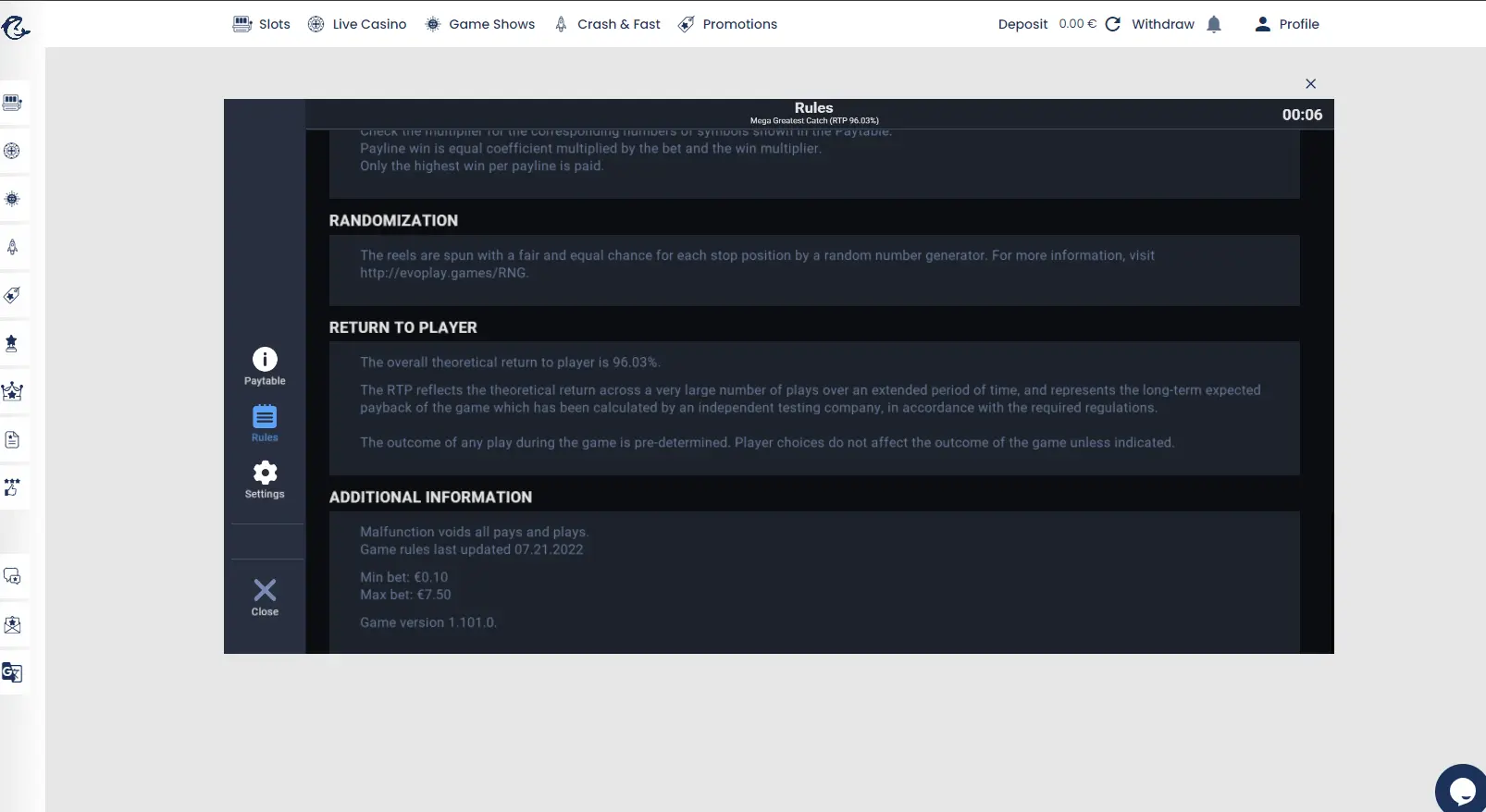Open the Game Shows wheel sidebar icon
Viewport: 1486px width, 812px height.
coord(12,199)
